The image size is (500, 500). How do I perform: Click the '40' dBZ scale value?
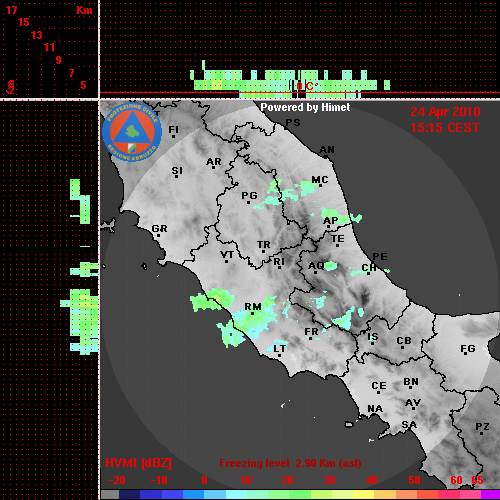point(371,480)
